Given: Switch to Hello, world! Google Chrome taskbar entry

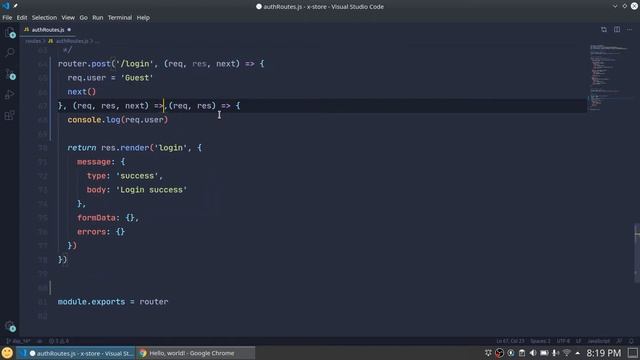Looking at the screenshot, I should 195,353.
